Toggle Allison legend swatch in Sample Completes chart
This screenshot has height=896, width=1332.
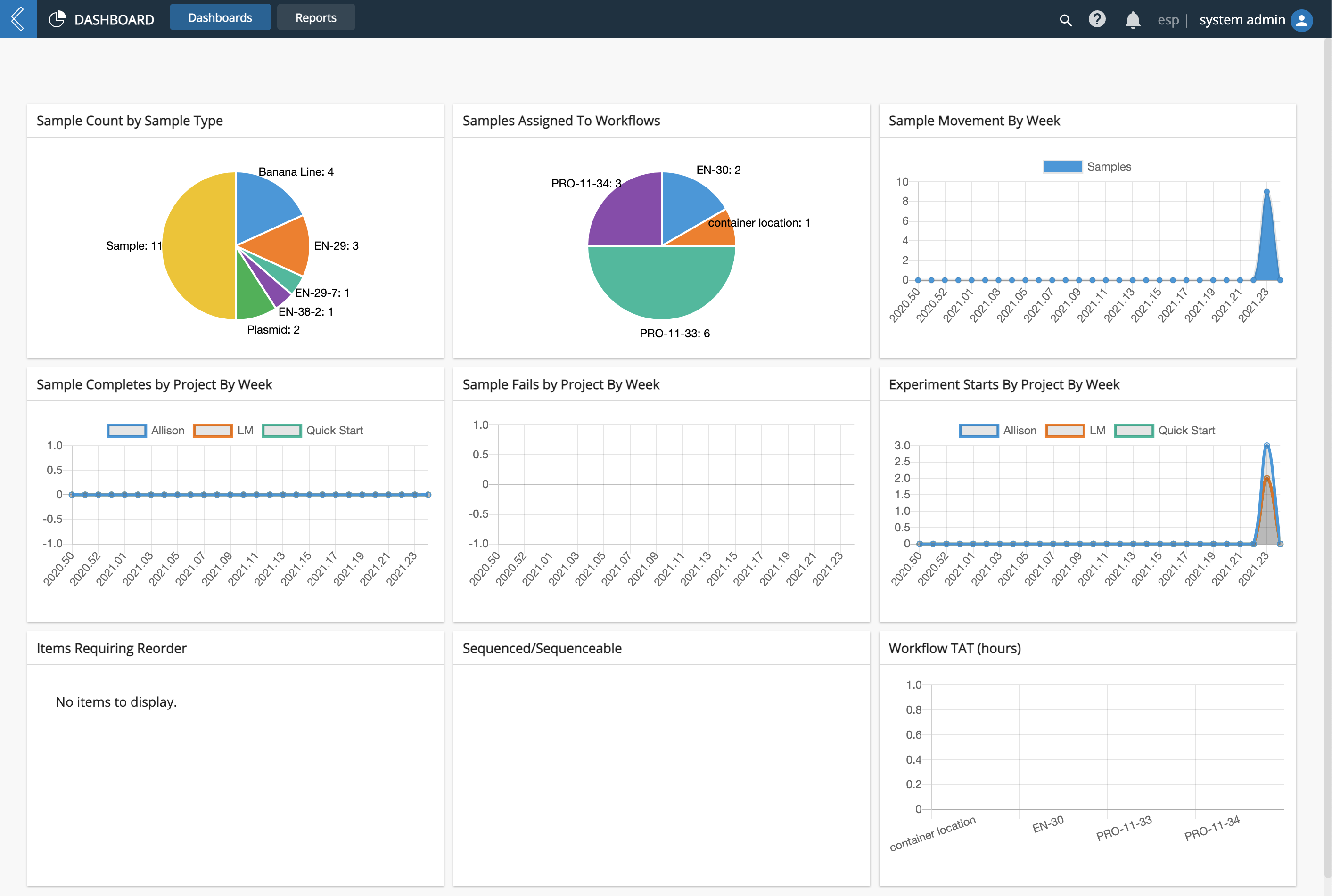[127, 430]
